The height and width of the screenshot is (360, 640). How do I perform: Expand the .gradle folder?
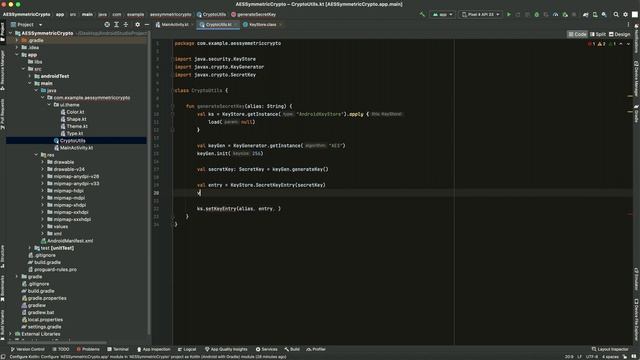point(17,40)
